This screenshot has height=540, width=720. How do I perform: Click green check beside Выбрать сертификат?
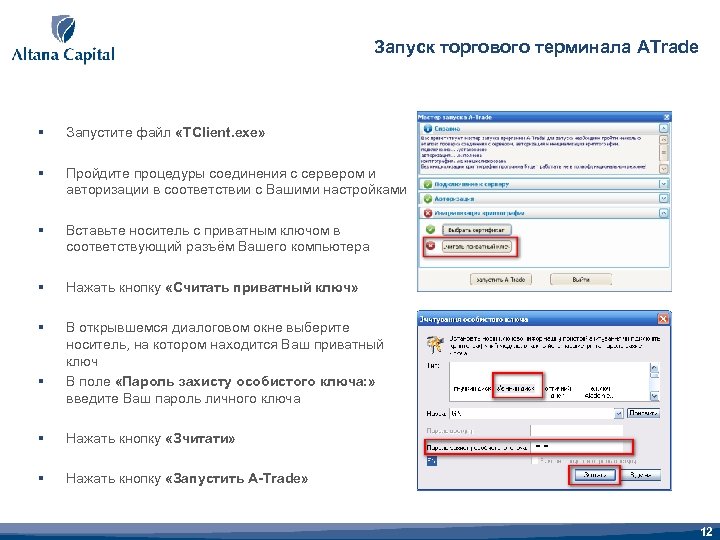tap(430, 229)
